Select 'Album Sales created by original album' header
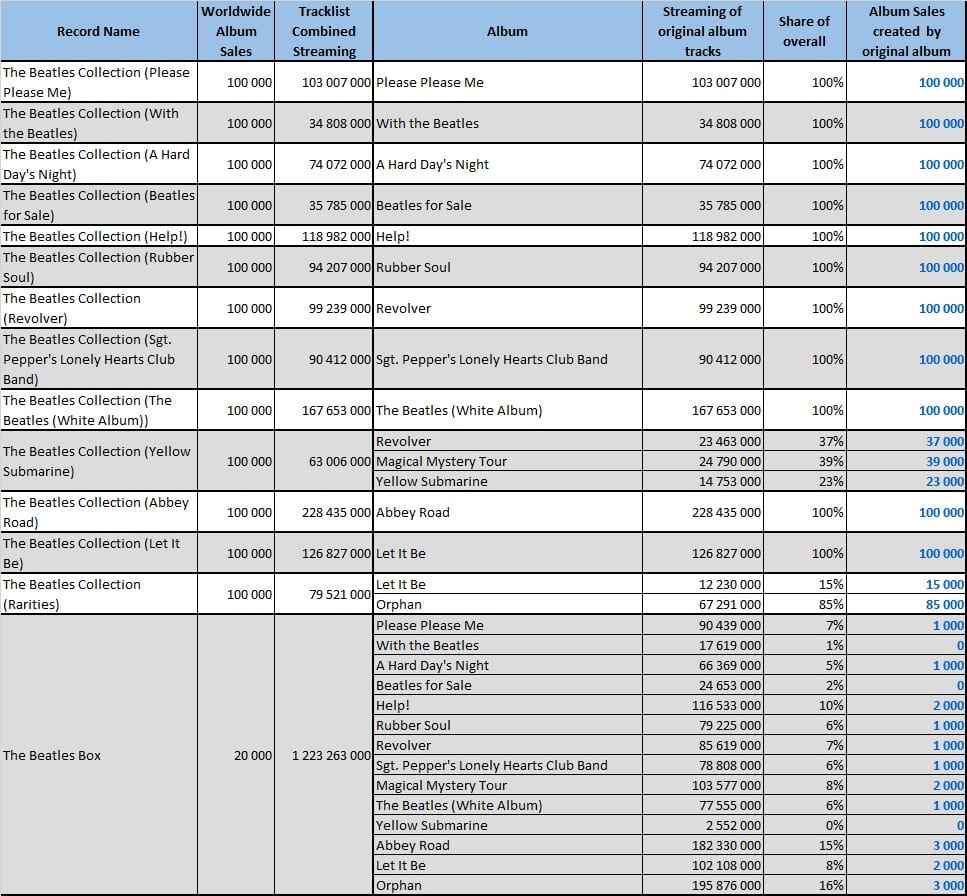Screen dimensions: 967x896 pos(906,31)
